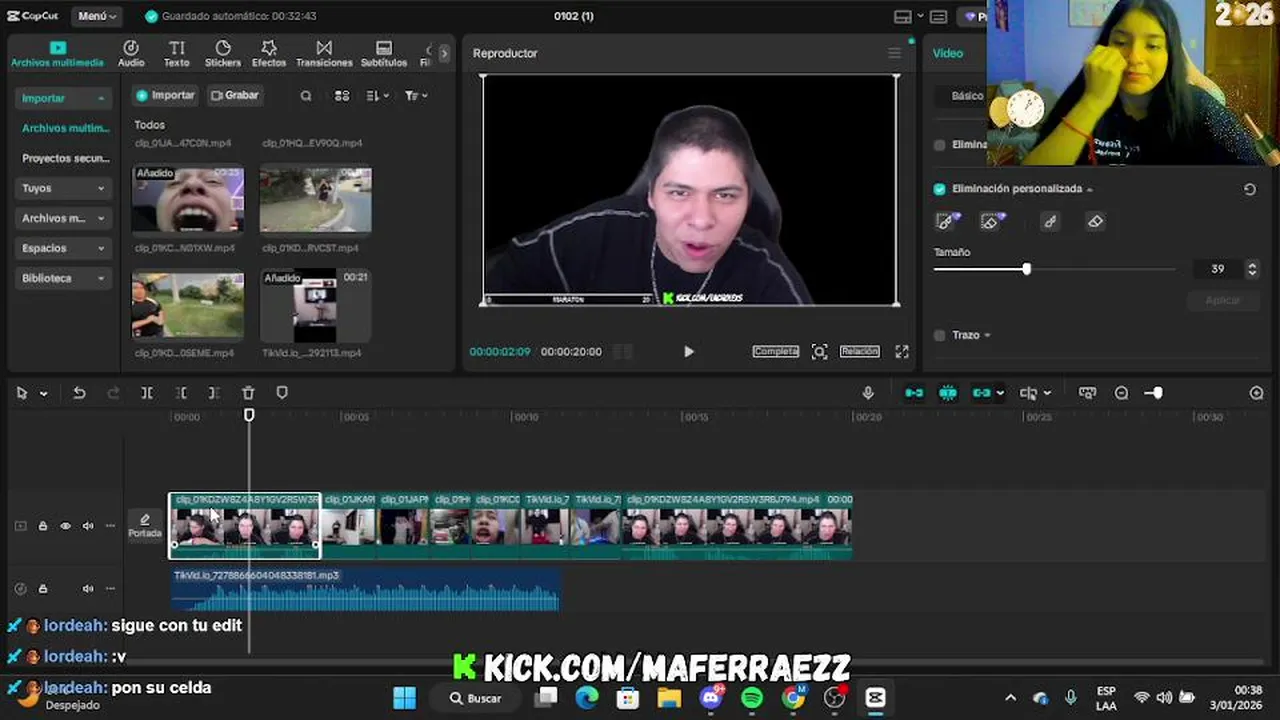Select the open-mouth face clip thumbnail
Viewport: 1280px width, 720px height.
188,199
